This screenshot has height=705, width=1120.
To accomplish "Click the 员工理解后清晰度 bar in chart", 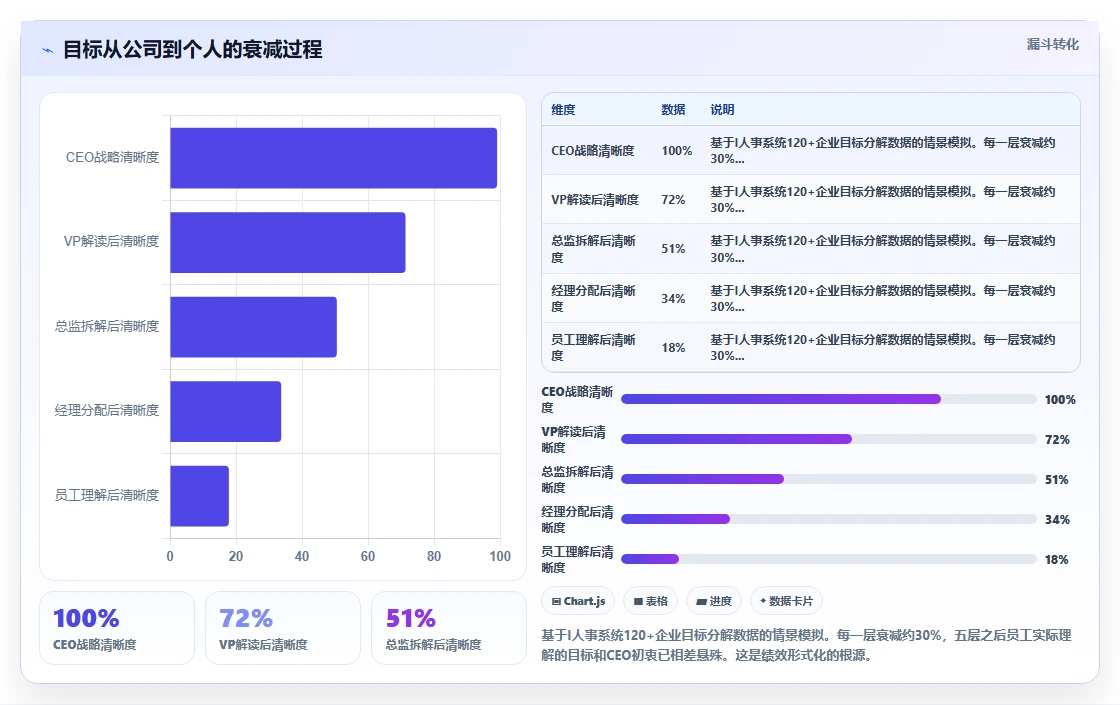I will (199, 496).
